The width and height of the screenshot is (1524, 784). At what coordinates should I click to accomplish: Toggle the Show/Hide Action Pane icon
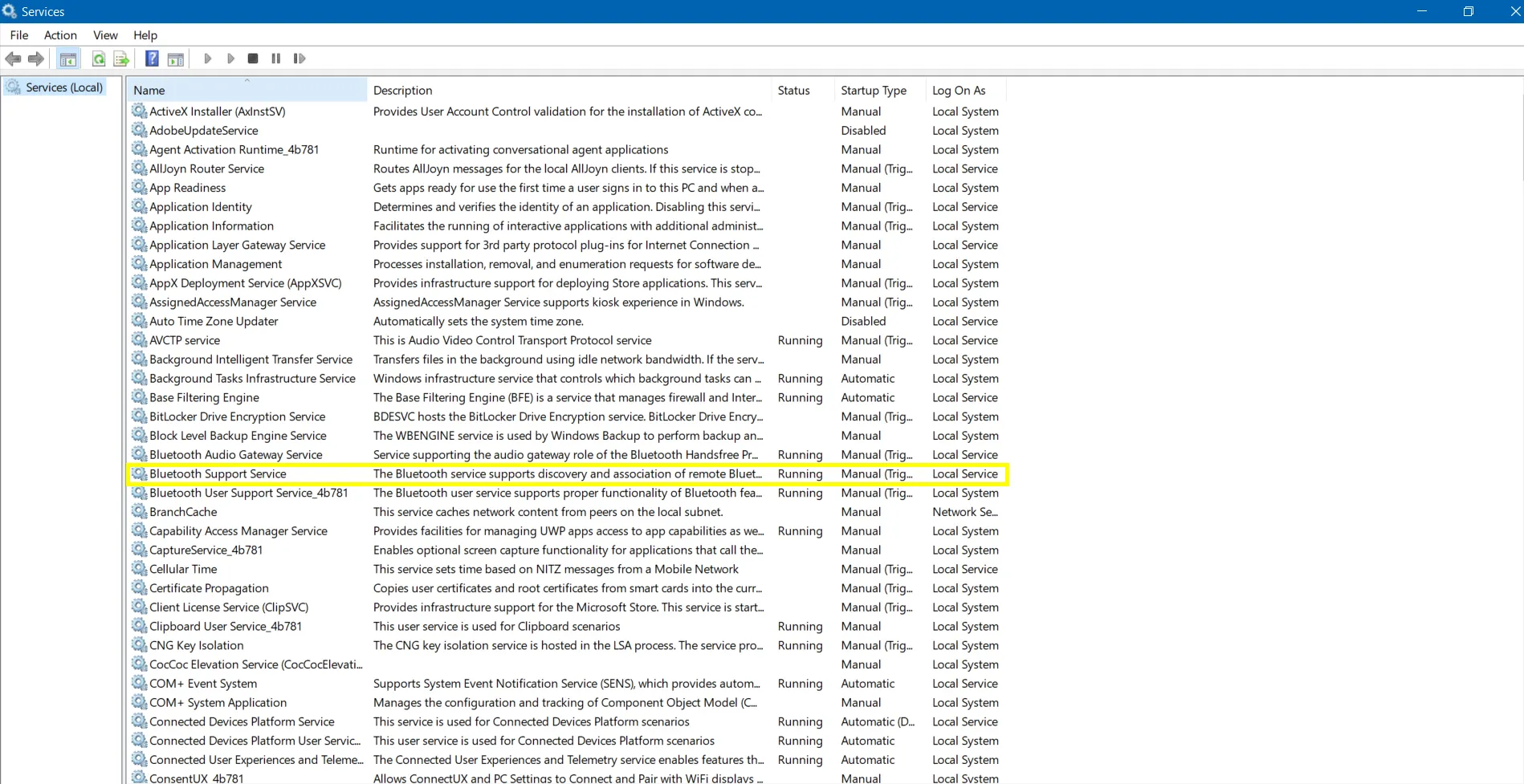point(176,59)
